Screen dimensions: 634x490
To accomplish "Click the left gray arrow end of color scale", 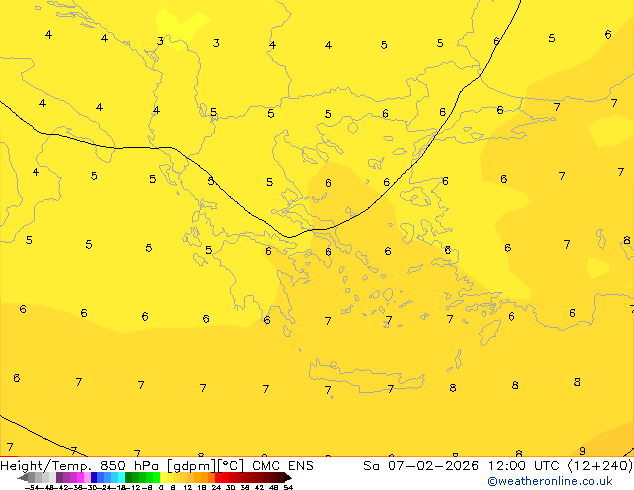I will pos(23,477).
